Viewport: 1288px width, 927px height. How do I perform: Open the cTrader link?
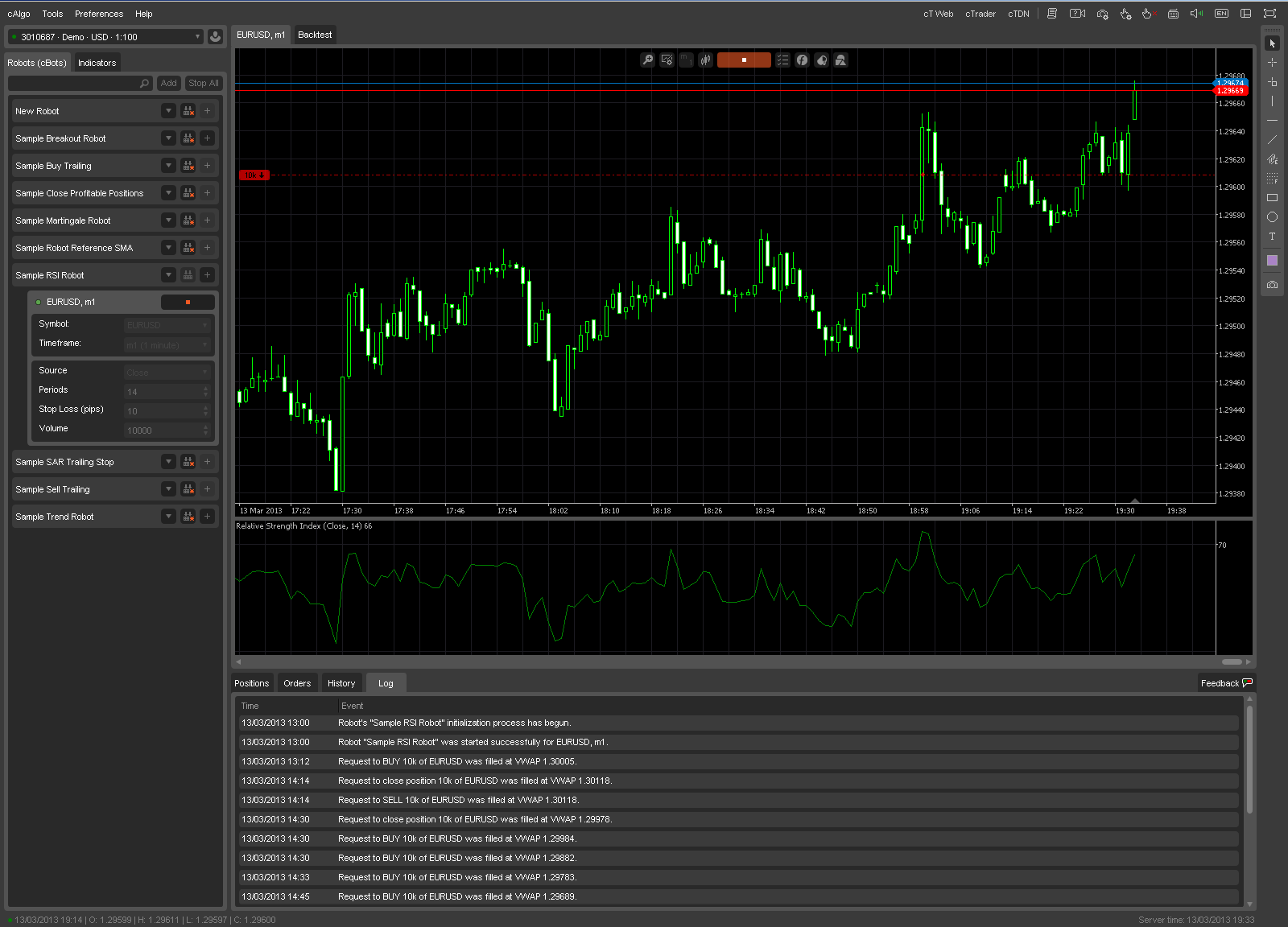coord(980,14)
